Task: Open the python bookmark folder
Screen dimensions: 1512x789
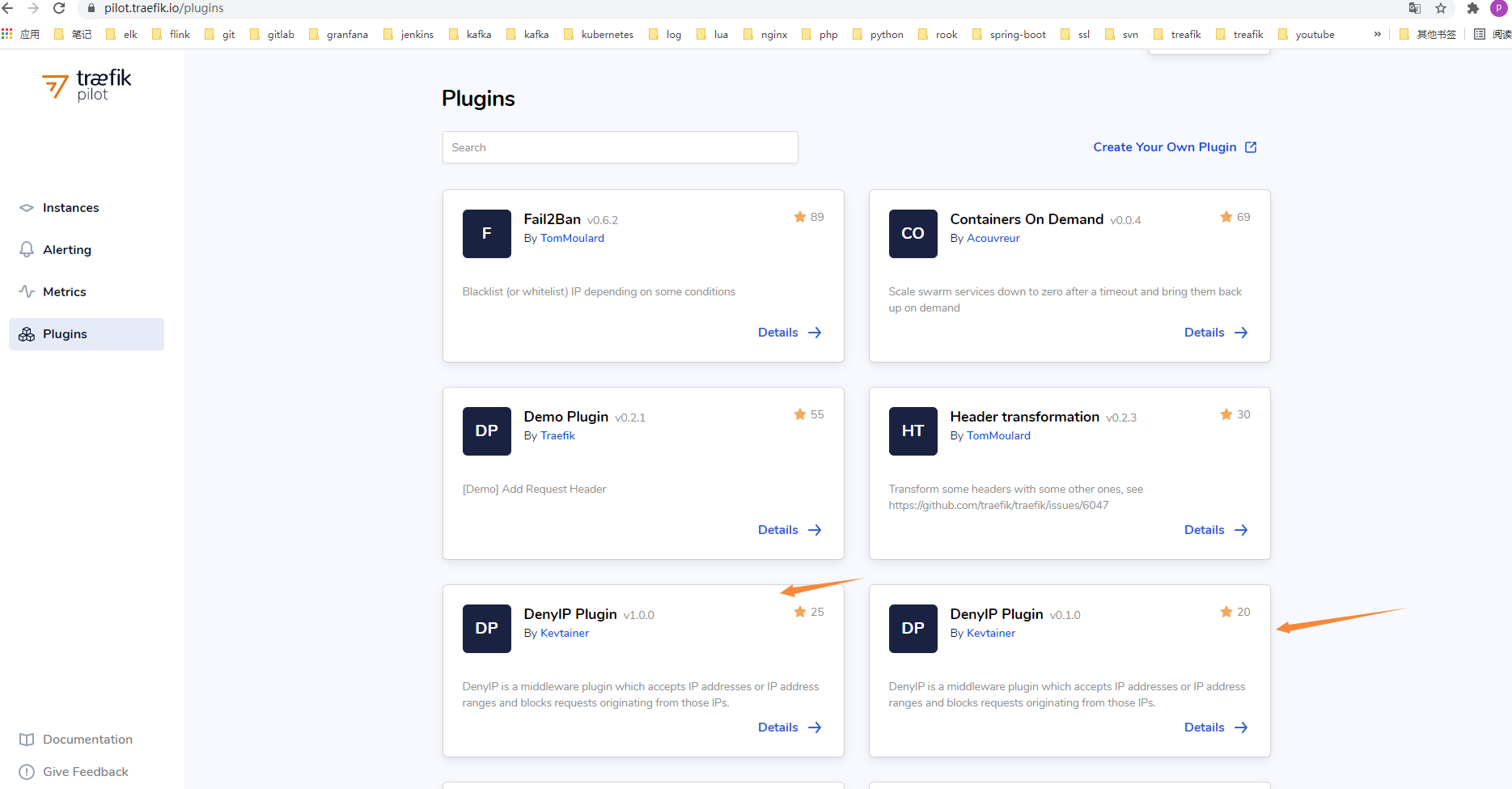Action: tap(879, 34)
